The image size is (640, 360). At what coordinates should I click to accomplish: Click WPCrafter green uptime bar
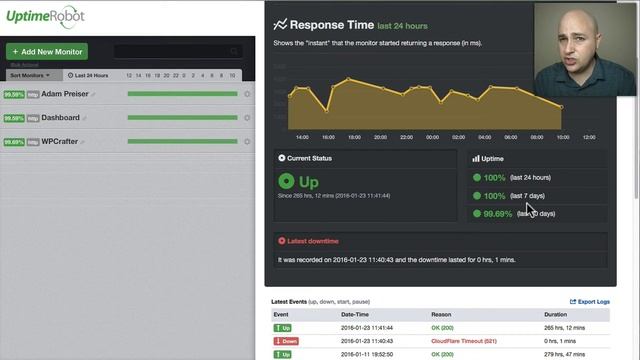tap(182, 141)
